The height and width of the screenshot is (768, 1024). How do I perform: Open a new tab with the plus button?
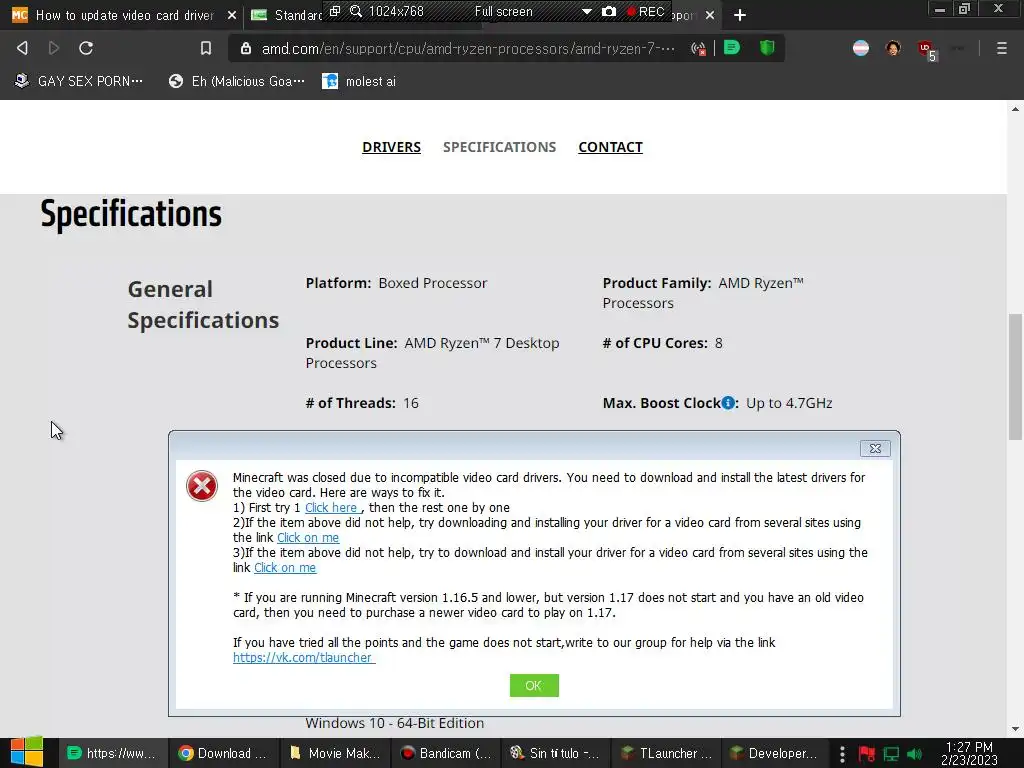click(739, 15)
